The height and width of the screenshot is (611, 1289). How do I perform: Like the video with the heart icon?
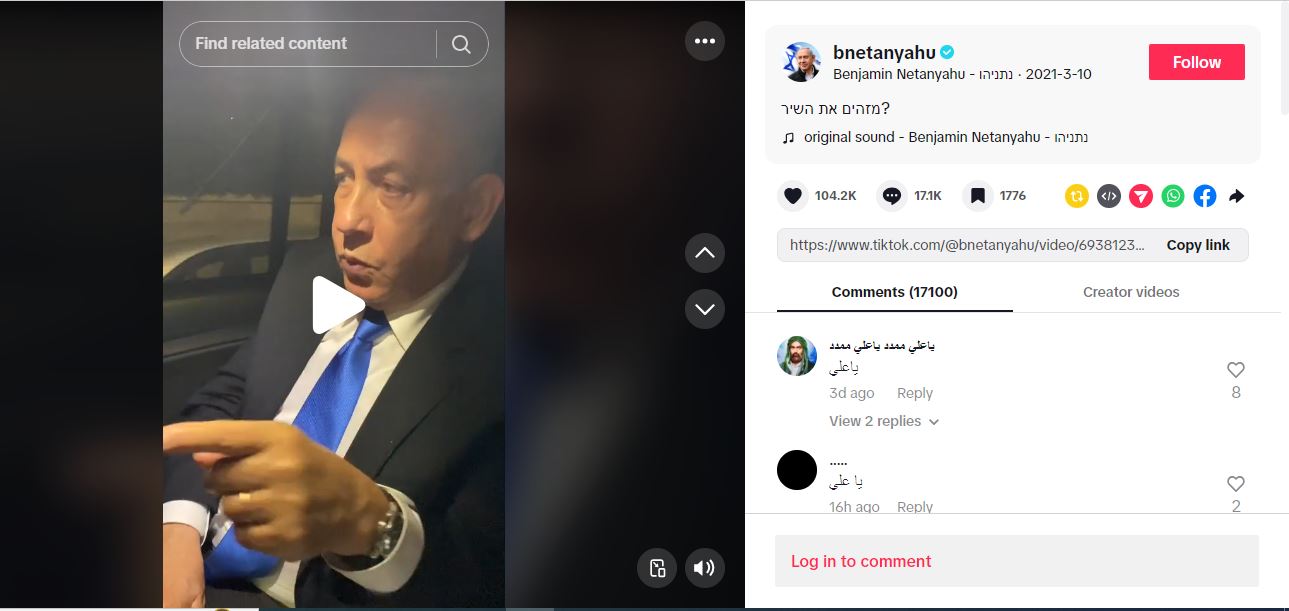pyautogui.click(x=793, y=196)
